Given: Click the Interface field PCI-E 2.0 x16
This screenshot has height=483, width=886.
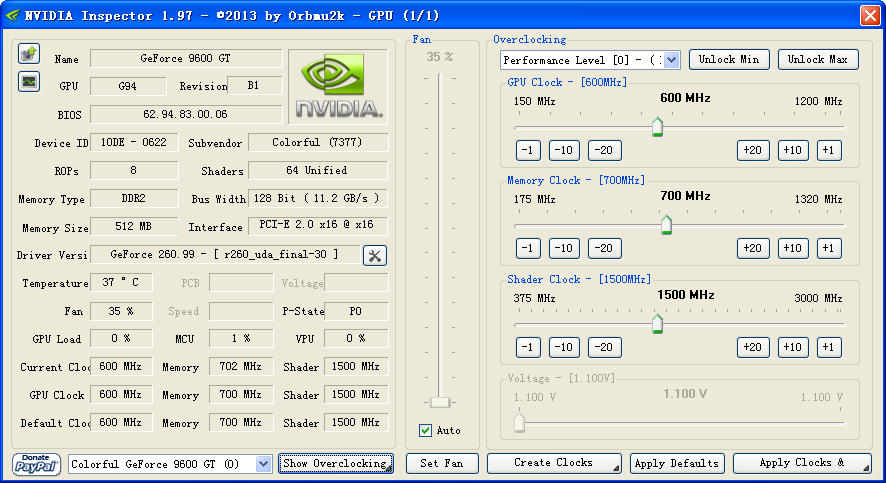Looking at the screenshot, I should click(x=318, y=225).
